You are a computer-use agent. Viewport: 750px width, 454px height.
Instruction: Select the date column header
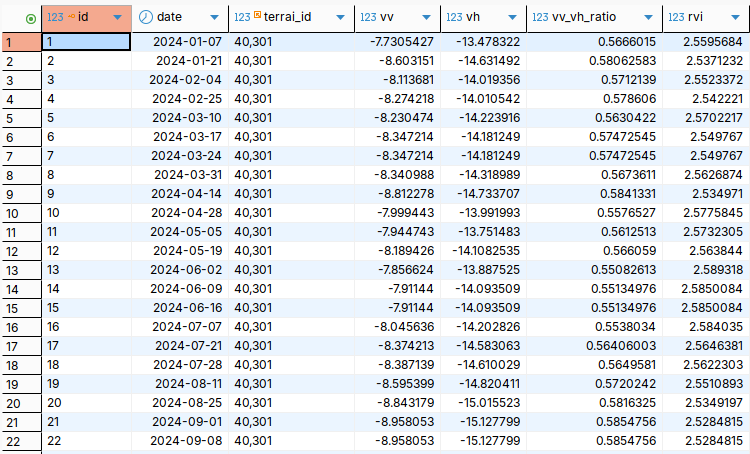(180, 19)
